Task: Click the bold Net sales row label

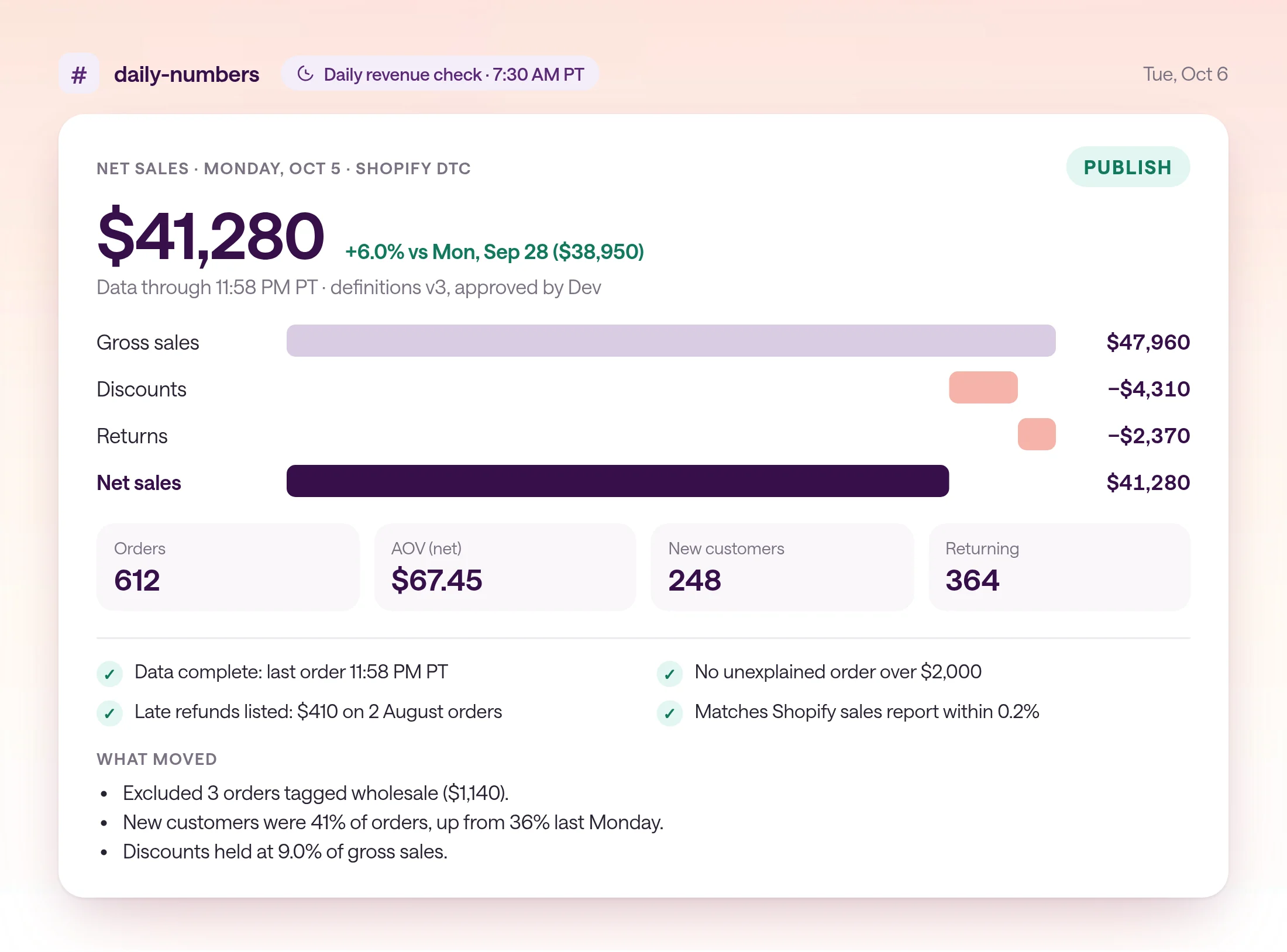Action: tap(139, 483)
